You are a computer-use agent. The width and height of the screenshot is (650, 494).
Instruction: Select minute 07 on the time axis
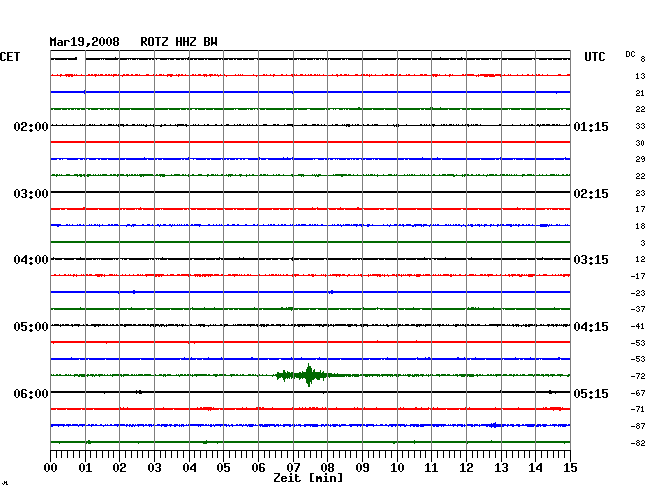click(293, 467)
